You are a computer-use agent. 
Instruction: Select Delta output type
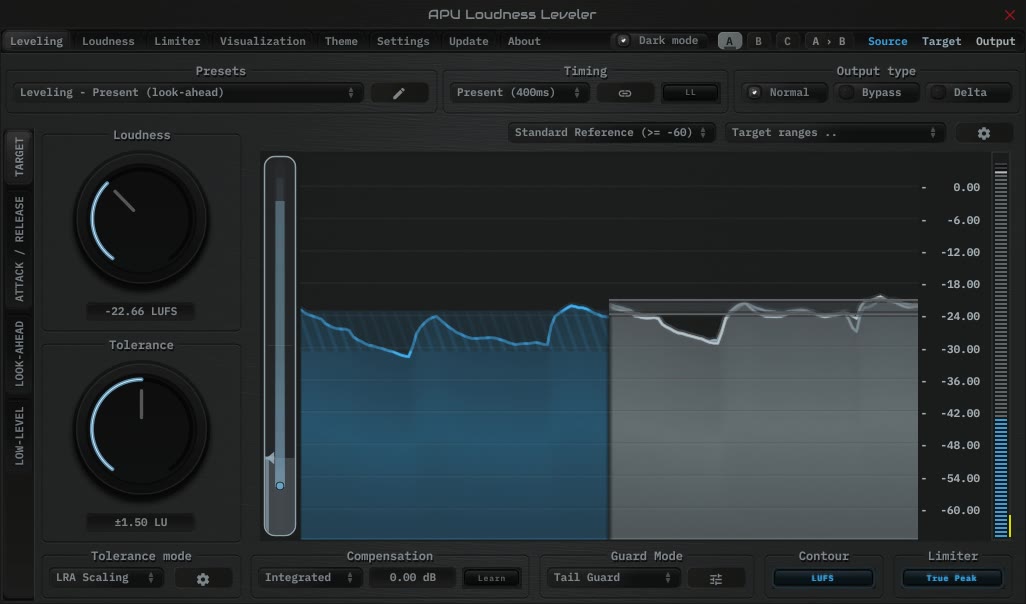(968, 93)
